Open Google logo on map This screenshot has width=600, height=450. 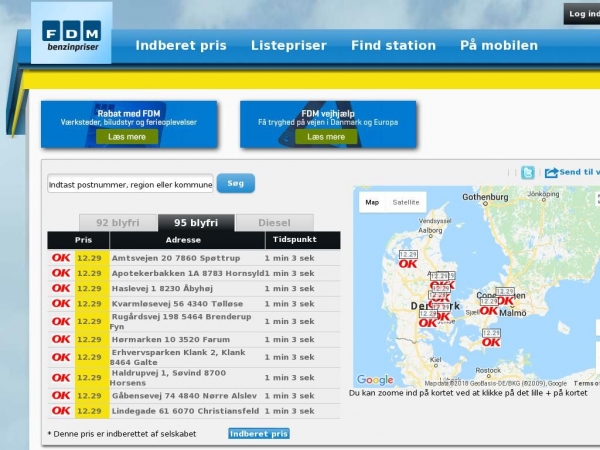(x=375, y=380)
